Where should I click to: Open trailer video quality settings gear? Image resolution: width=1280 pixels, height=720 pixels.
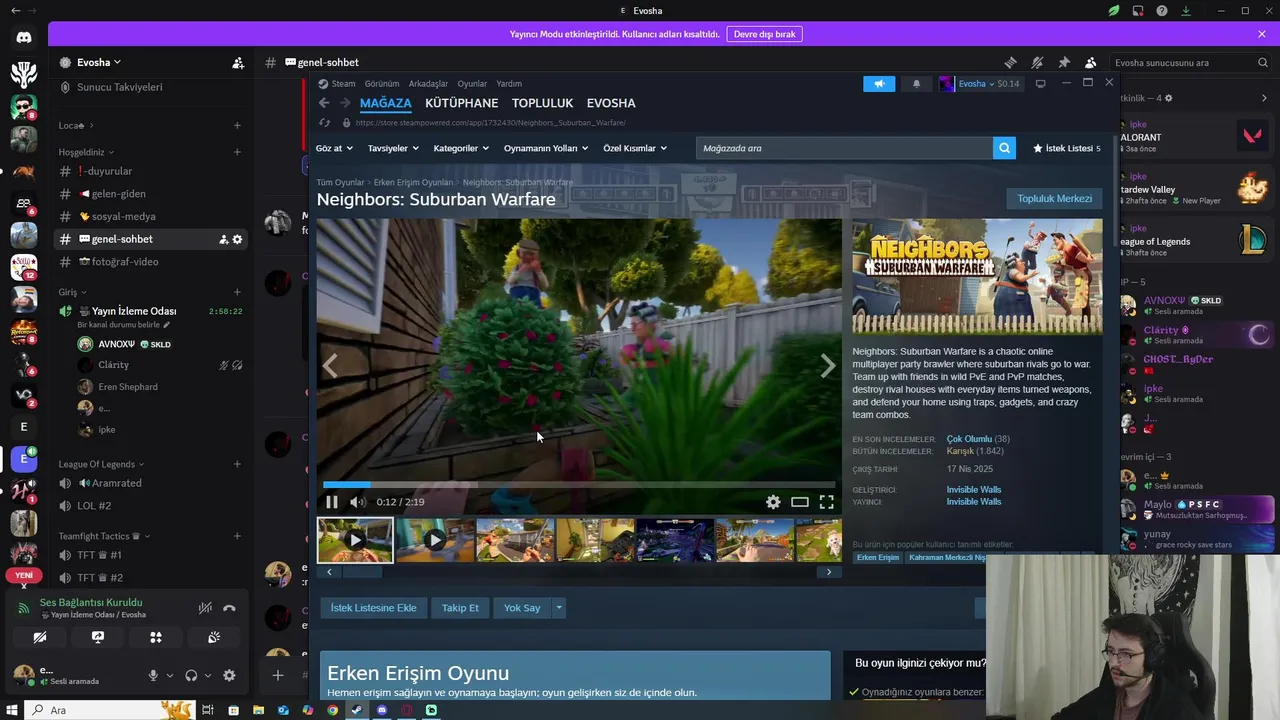pyautogui.click(x=773, y=502)
